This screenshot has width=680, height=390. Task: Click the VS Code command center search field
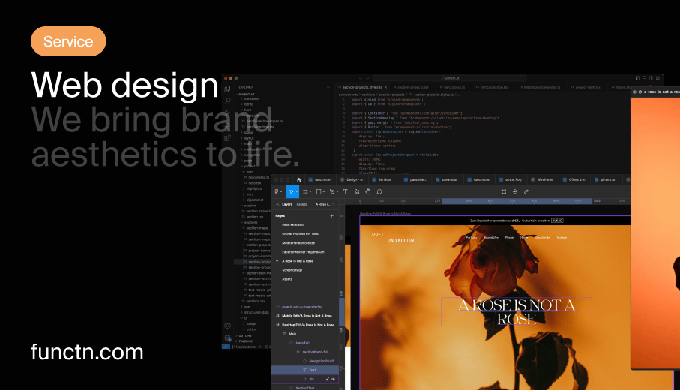click(449, 78)
